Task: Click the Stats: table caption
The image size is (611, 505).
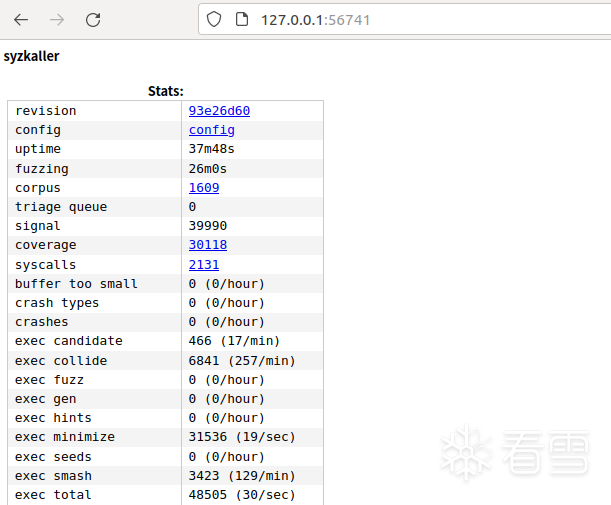Action: click(166, 91)
